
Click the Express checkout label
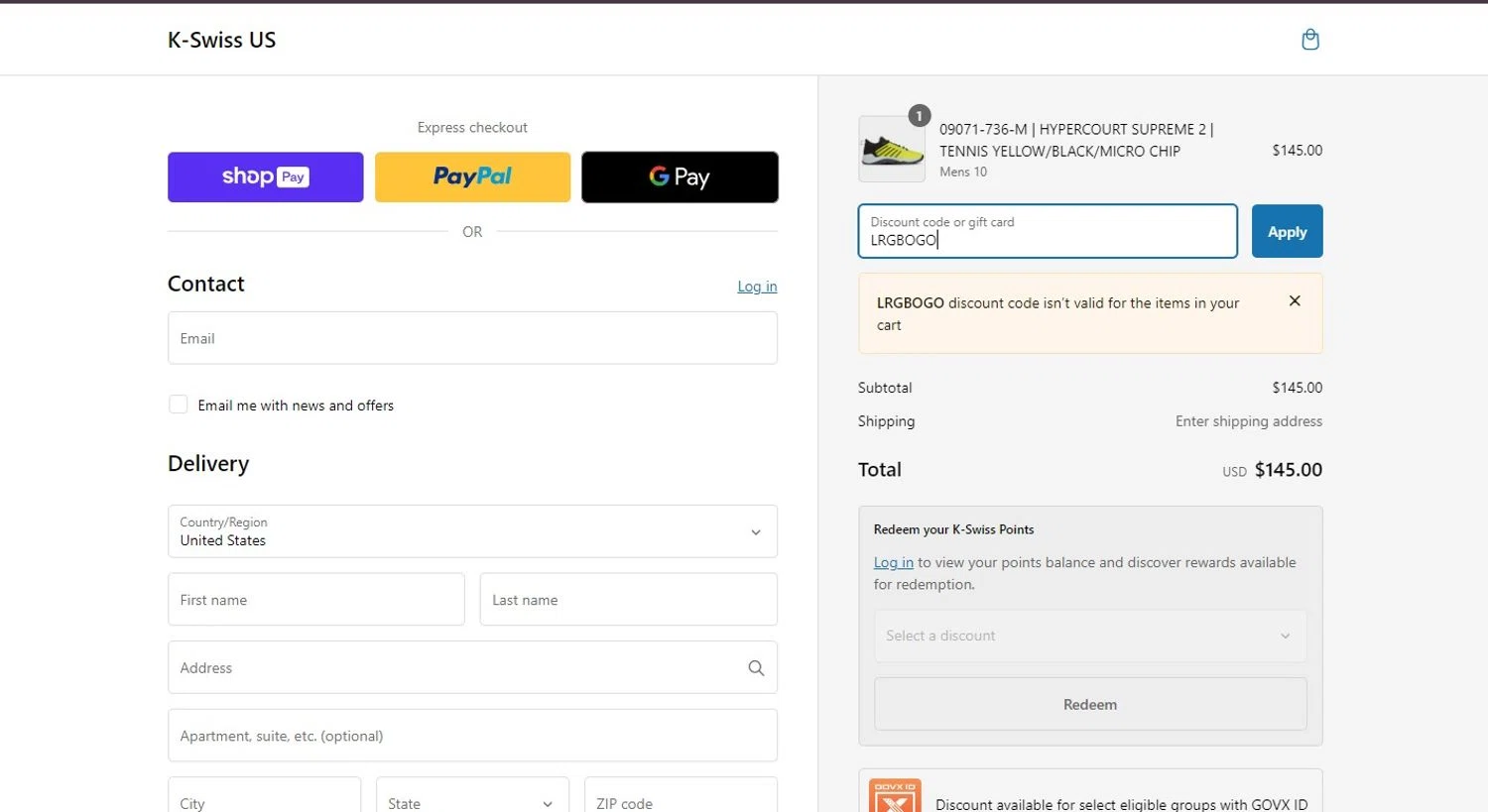[x=472, y=127]
